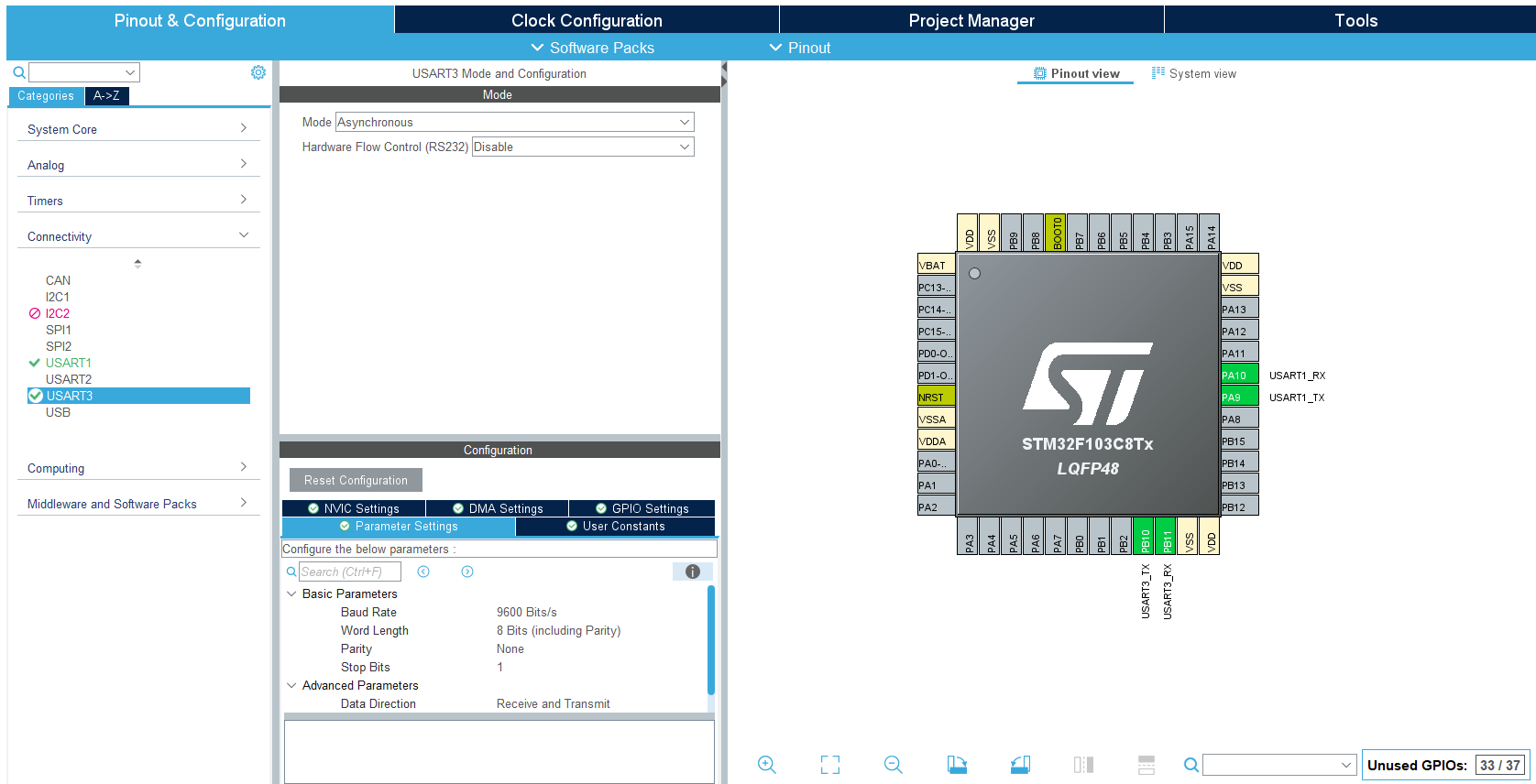The height and width of the screenshot is (784, 1536).
Task: Select the BOOT0 pin on the chip
Action: click(1057, 233)
